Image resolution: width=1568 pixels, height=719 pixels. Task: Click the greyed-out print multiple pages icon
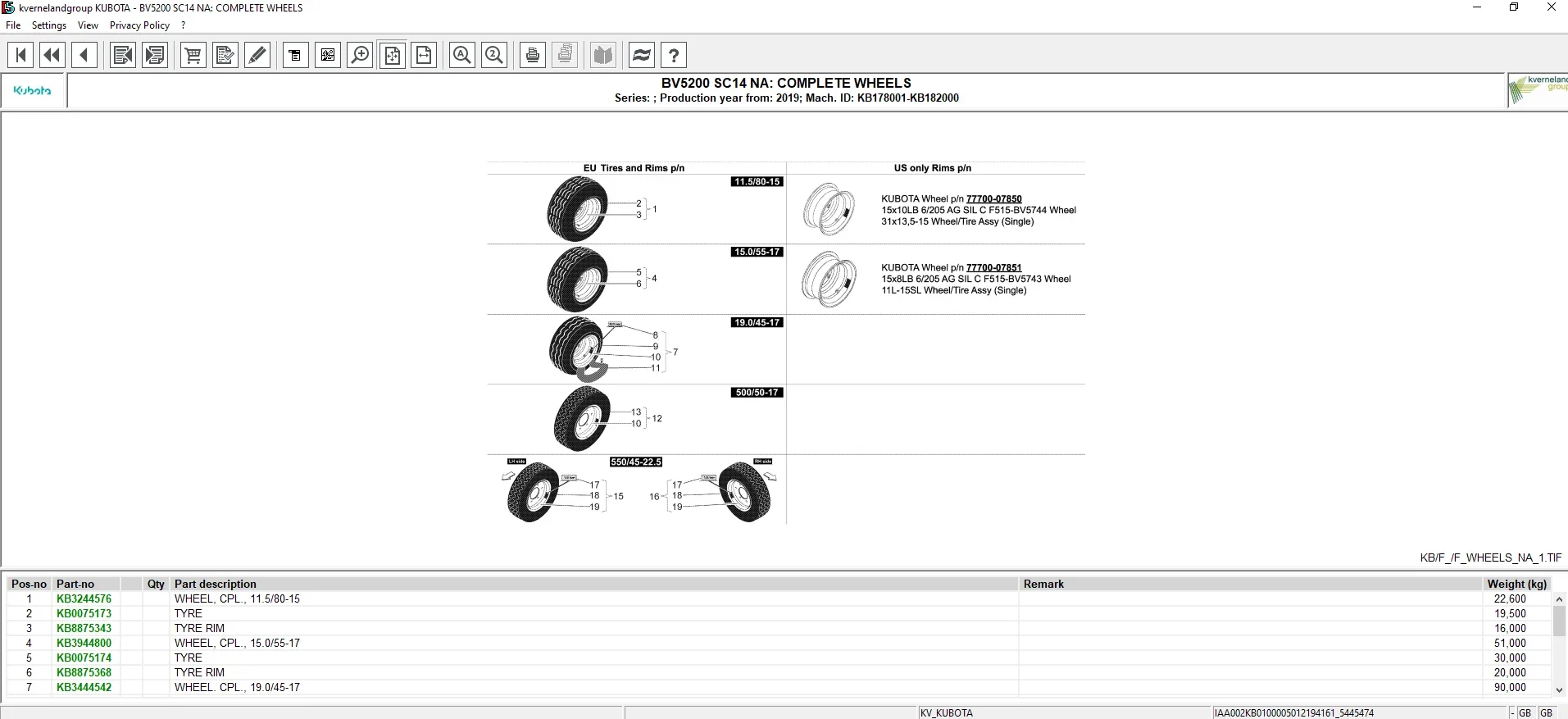point(565,55)
